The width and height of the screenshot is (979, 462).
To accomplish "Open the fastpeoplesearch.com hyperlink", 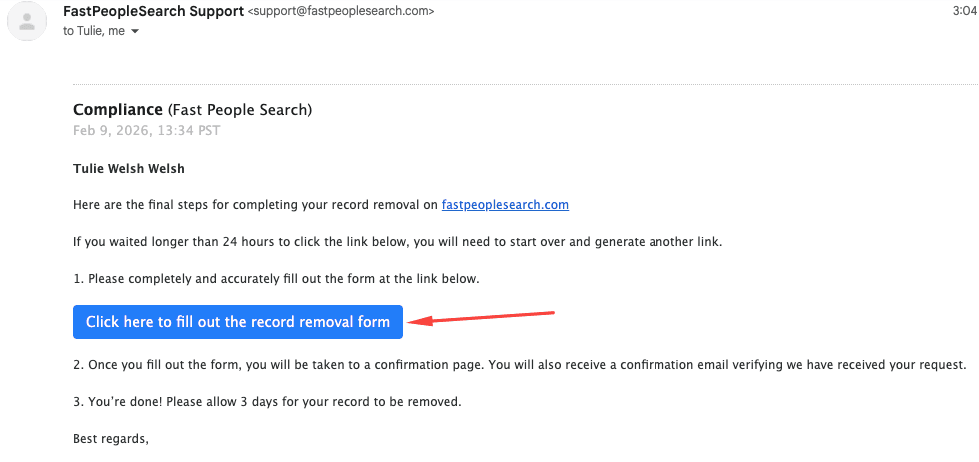I will 505,205.
